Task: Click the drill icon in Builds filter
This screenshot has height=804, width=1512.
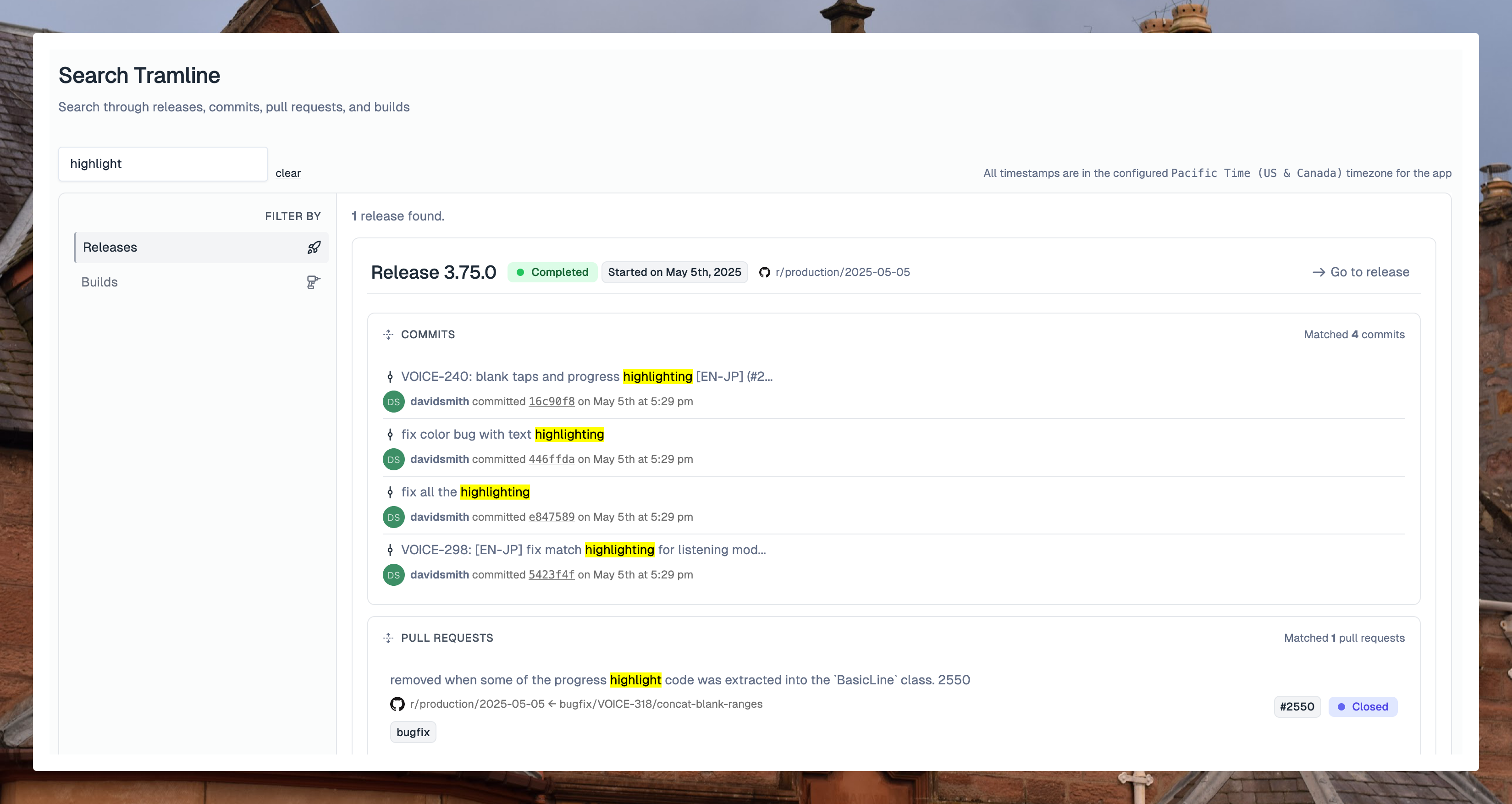Action: [314, 282]
